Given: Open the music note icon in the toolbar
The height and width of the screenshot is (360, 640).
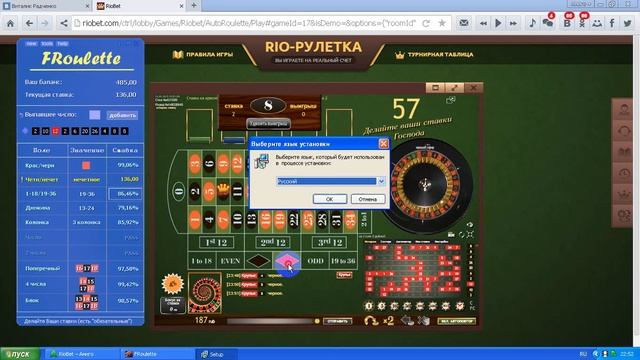Looking at the screenshot, I should click(532, 23).
